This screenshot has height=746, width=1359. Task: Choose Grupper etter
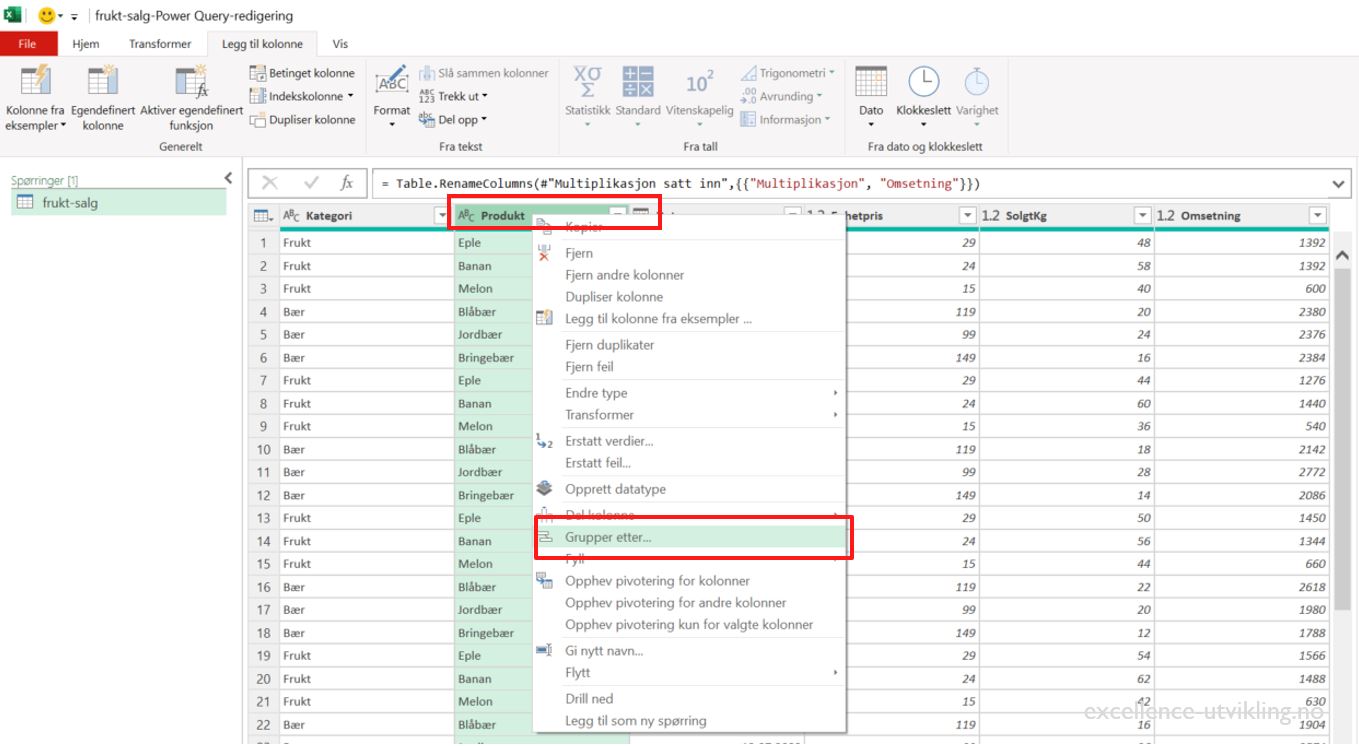690,537
